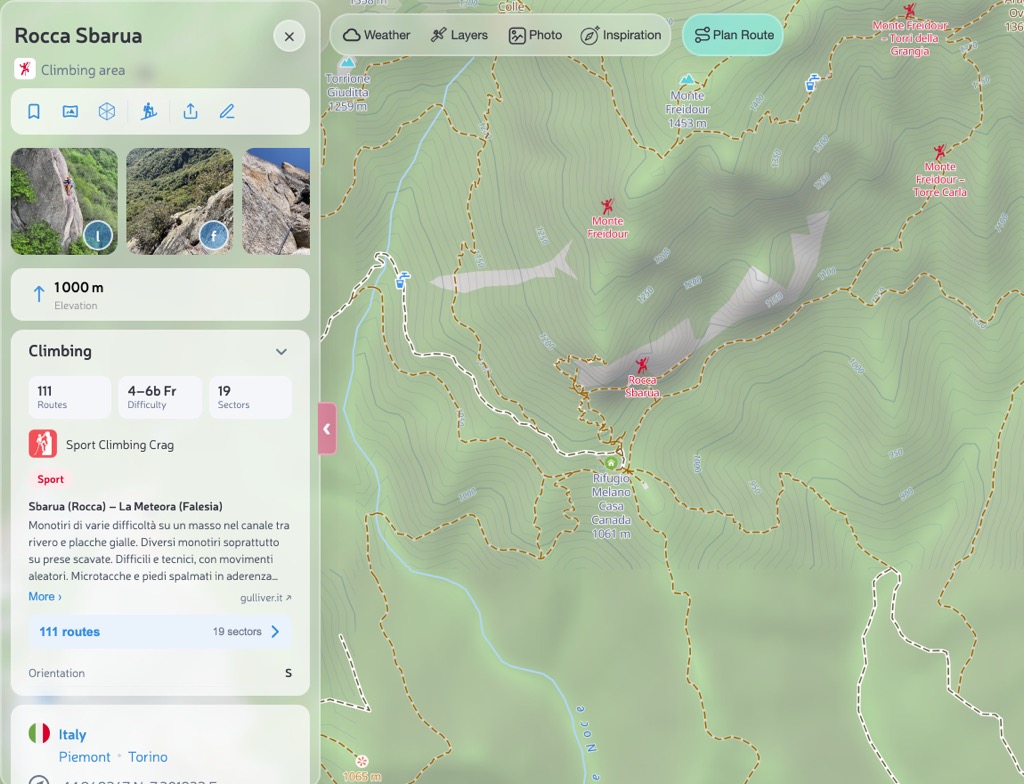Click the orange 1065 m viewpoint marker
This screenshot has width=1024, height=784.
tap(361, 761)
